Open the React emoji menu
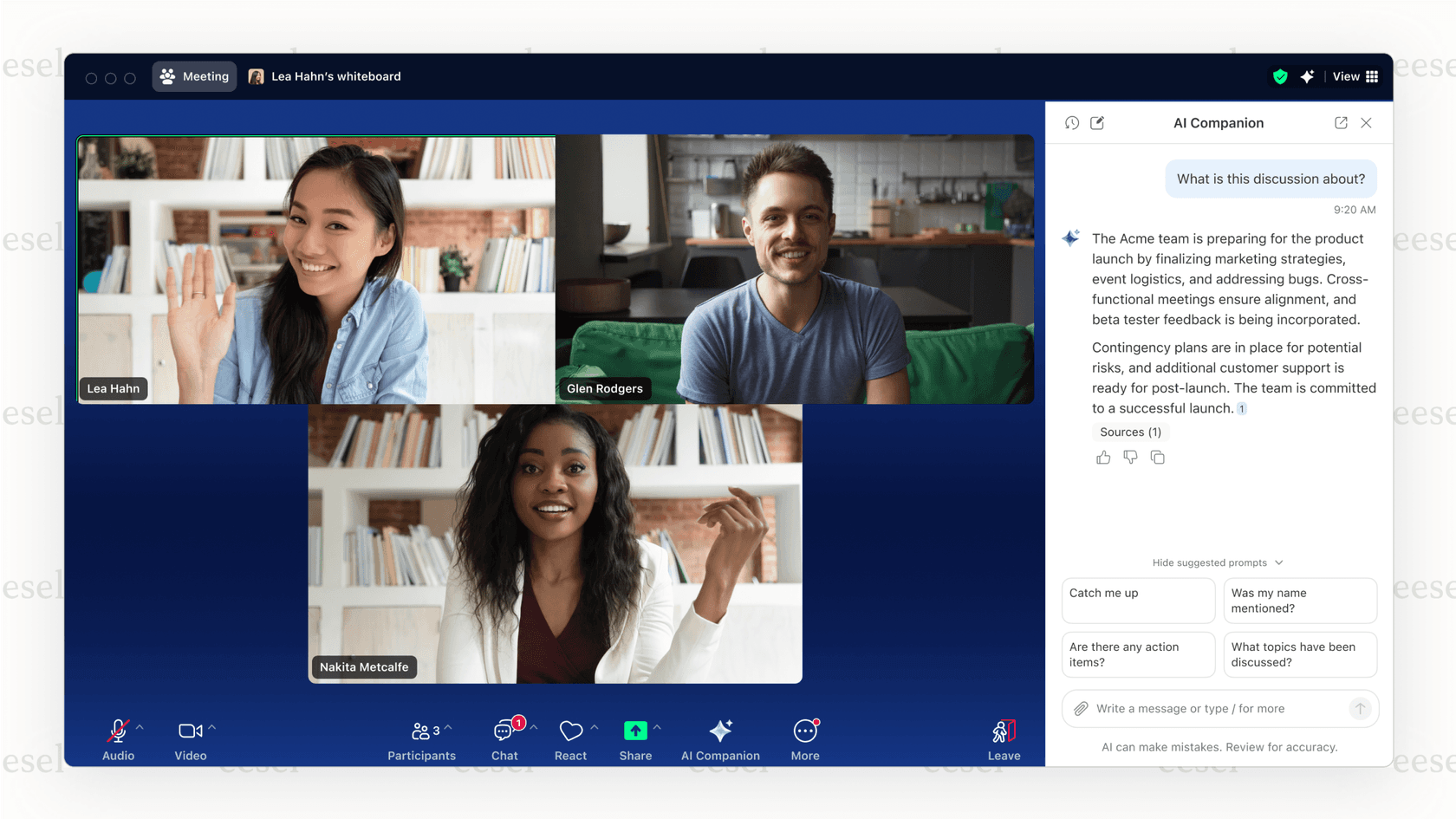 coord(570,738)
